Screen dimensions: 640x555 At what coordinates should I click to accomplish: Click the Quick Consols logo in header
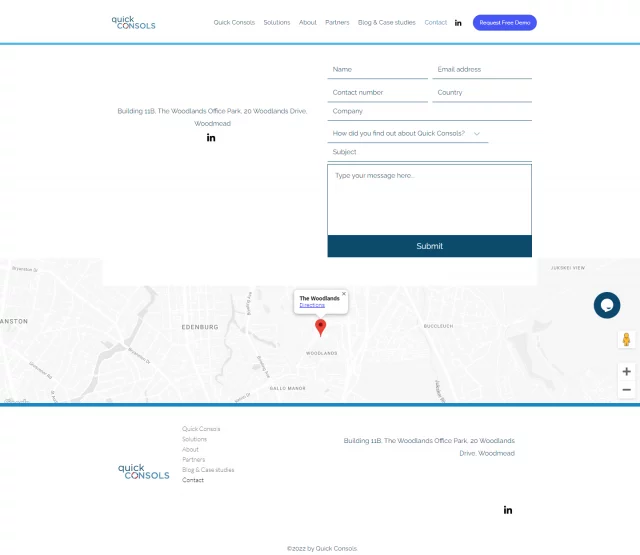click(x=133, y=22)
